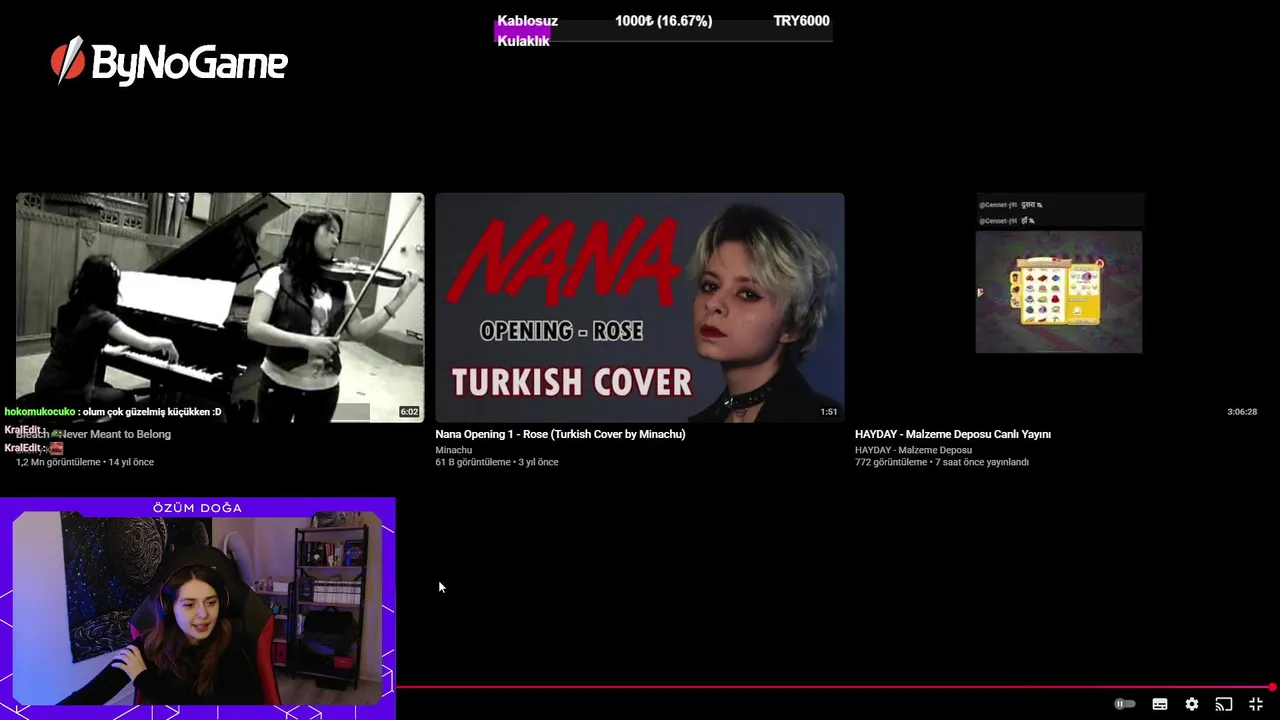The height and width of the screenshot is (720, 1280).
Task: Seek on the red video progress bar
Action: pyautogui.click(x=836, y=687)
